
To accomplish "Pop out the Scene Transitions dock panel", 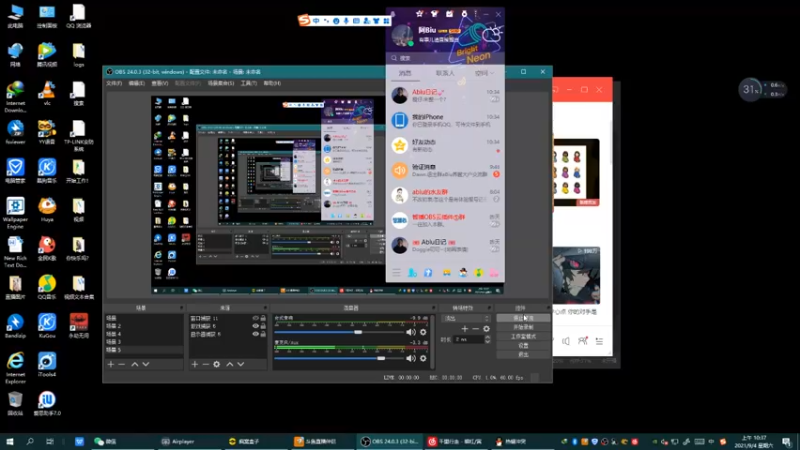I will click(489, 308).
